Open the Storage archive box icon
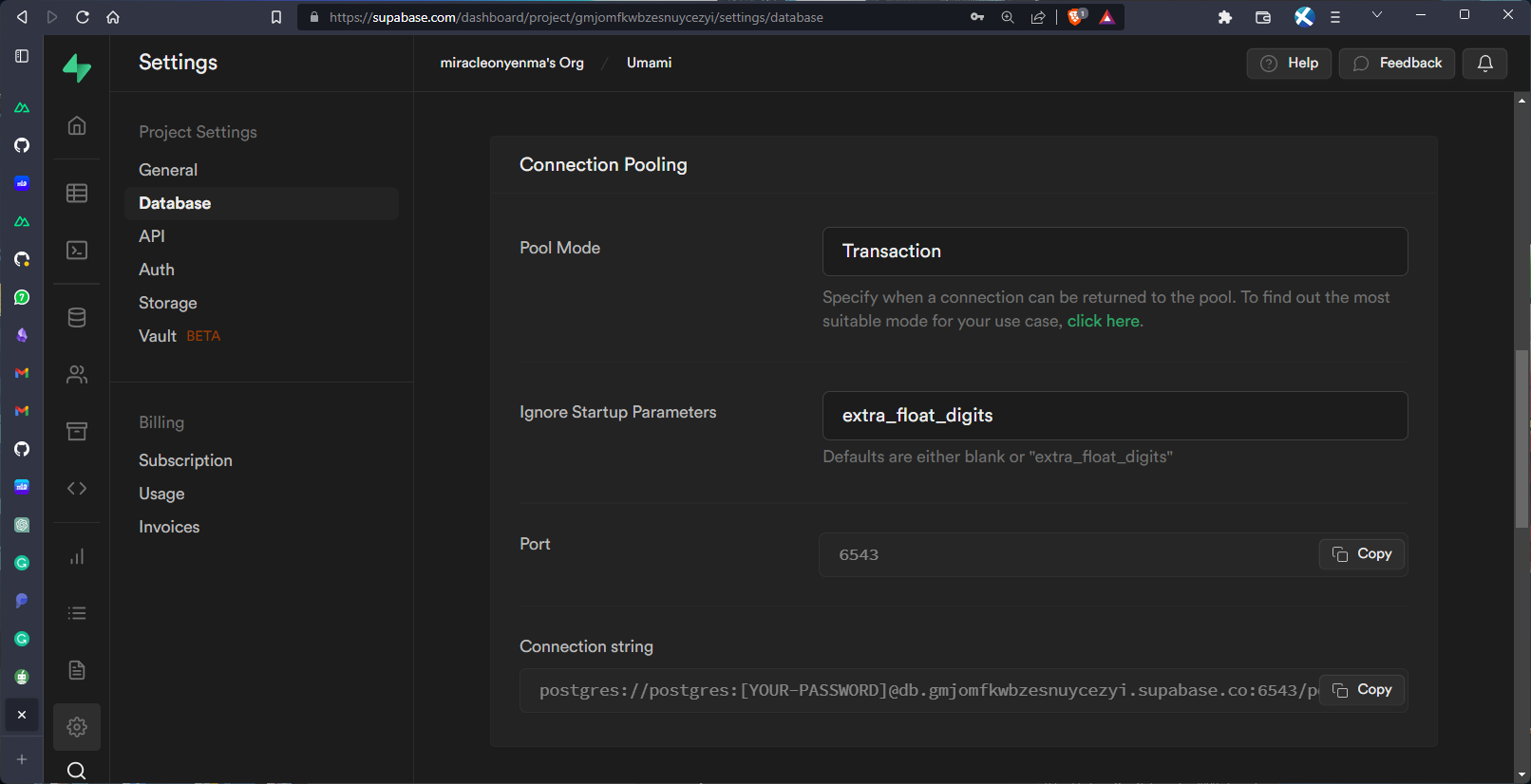This screenshot has height=784, width=1531. (x=77, y=432)
